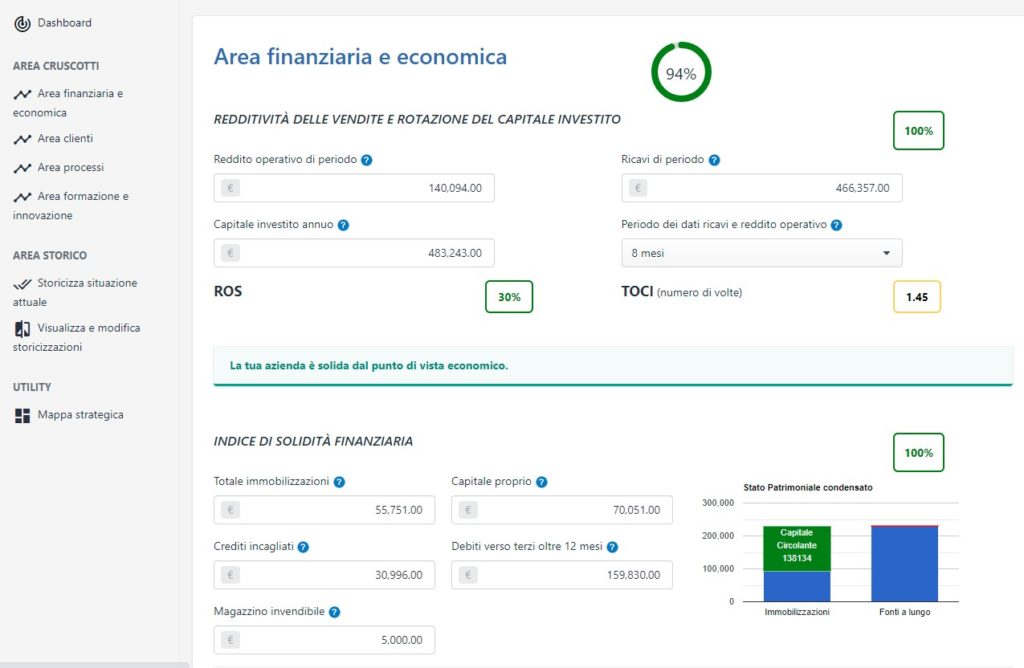Click the TOCI 1.45 value box
The height and width of the screenshot is (668, 1024).
[x=917, y=297]
